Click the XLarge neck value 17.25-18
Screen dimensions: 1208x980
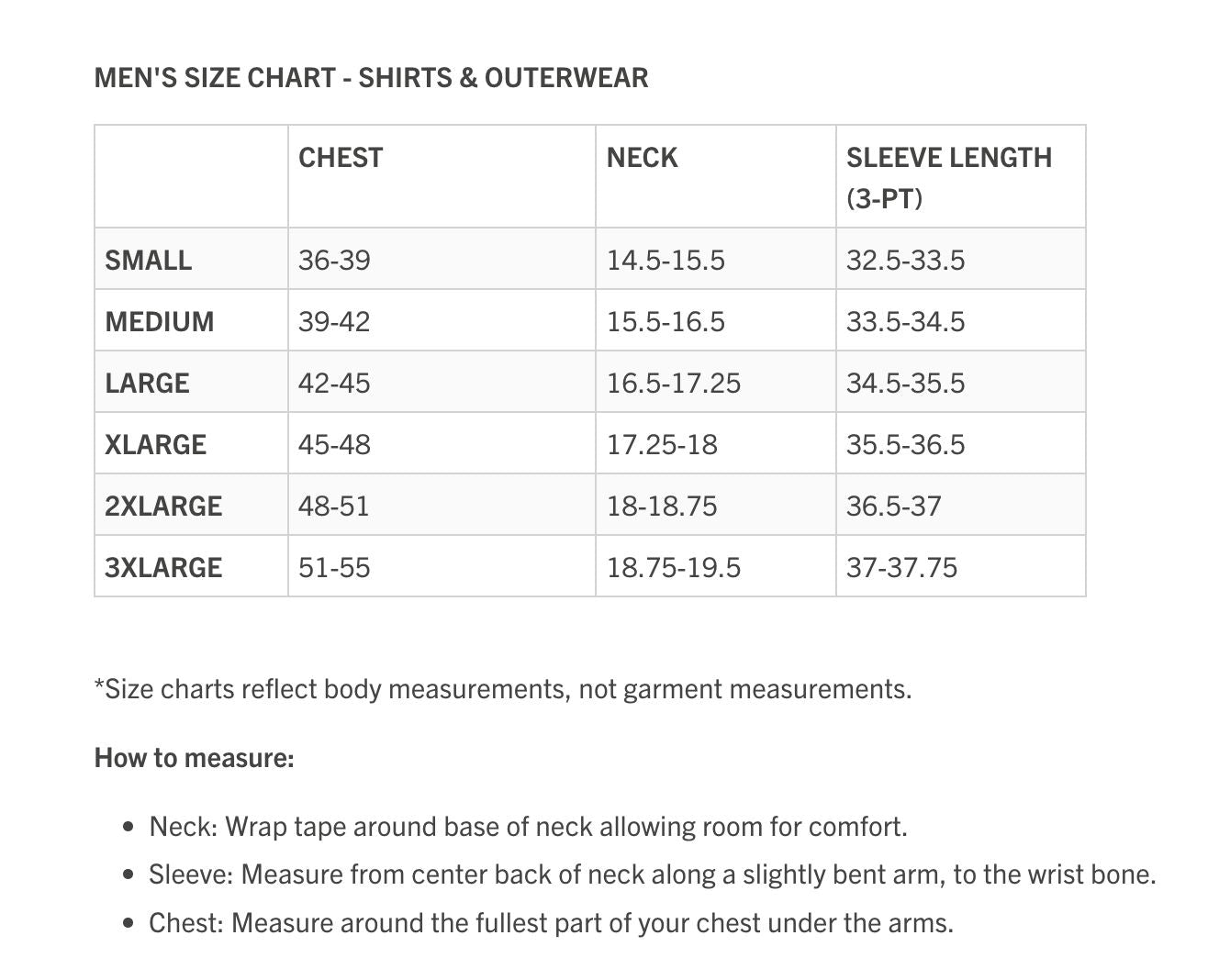662,445
